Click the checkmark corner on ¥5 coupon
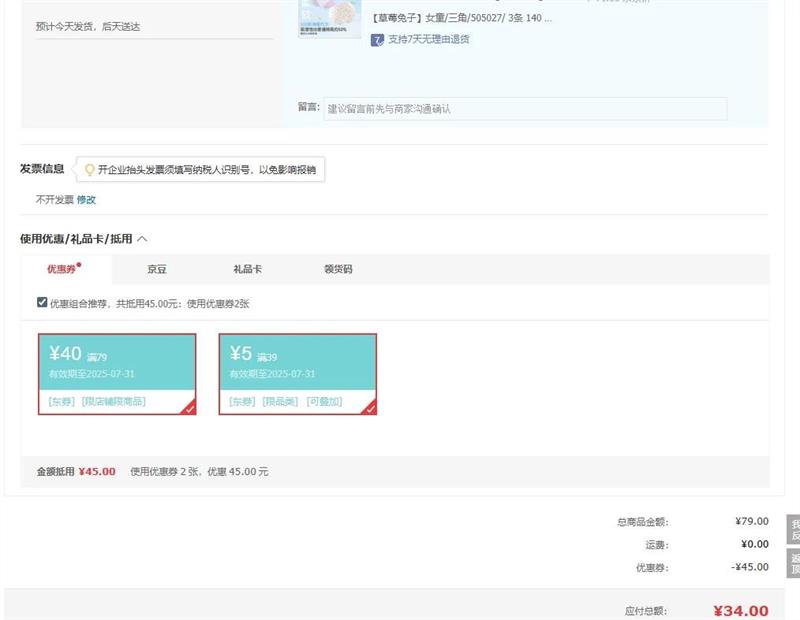The image size is (800, 620). click(370, 407)
